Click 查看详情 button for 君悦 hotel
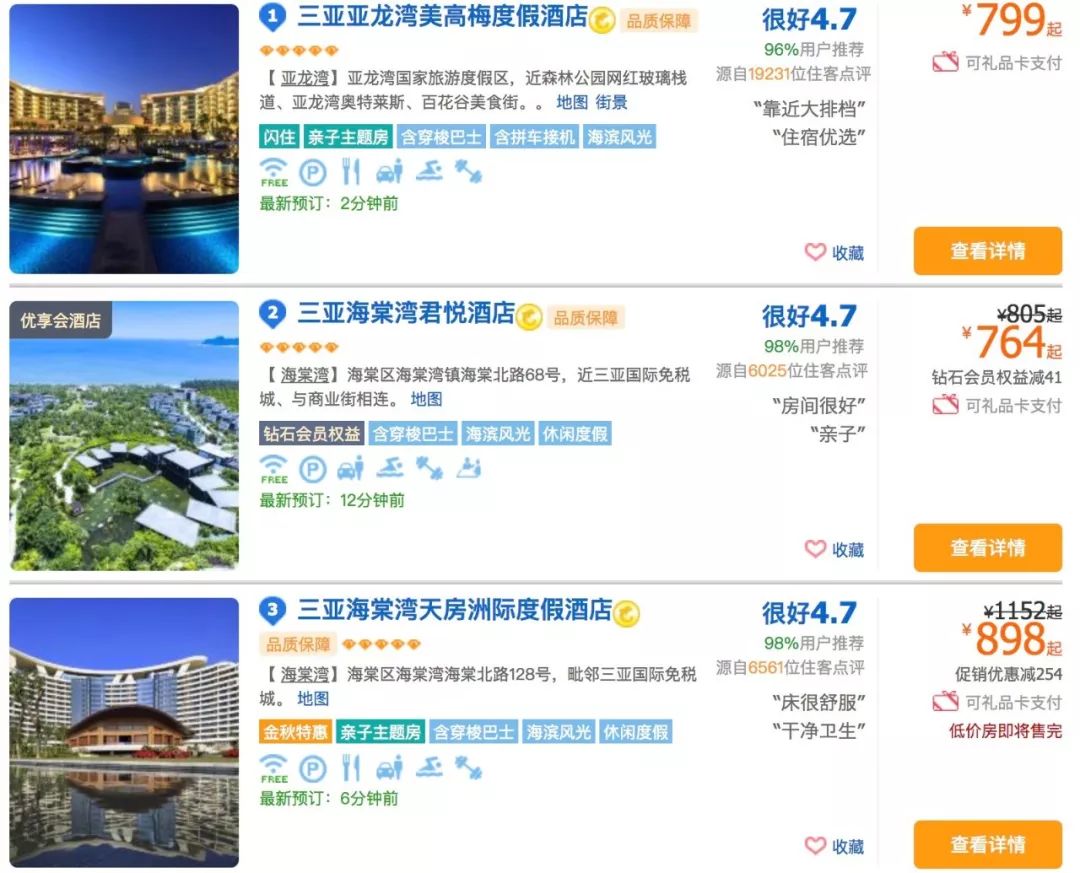This screenshot has width=1080, height=873. click(988, 548)
